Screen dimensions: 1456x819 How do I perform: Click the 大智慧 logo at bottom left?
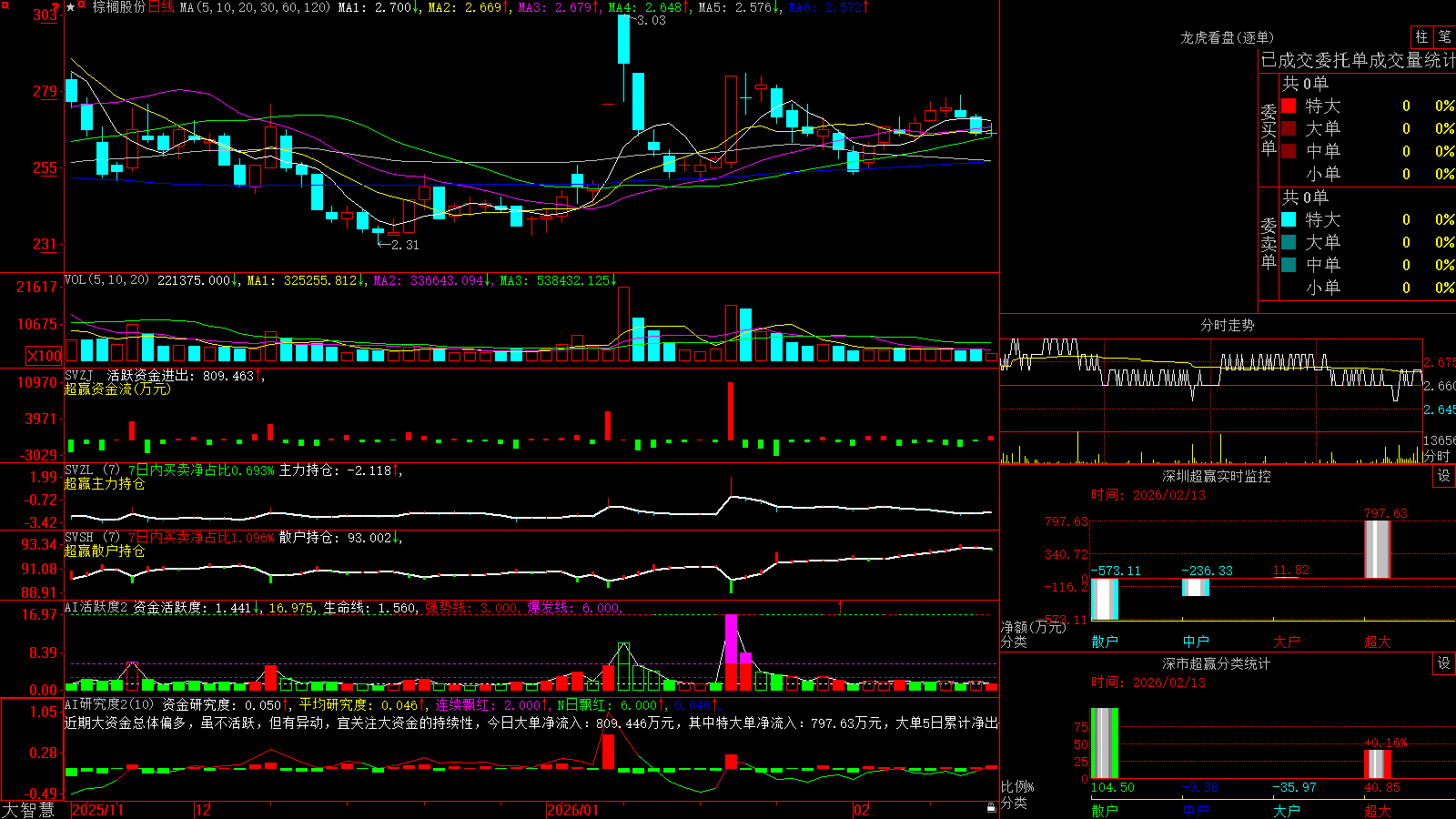[28, 809]
